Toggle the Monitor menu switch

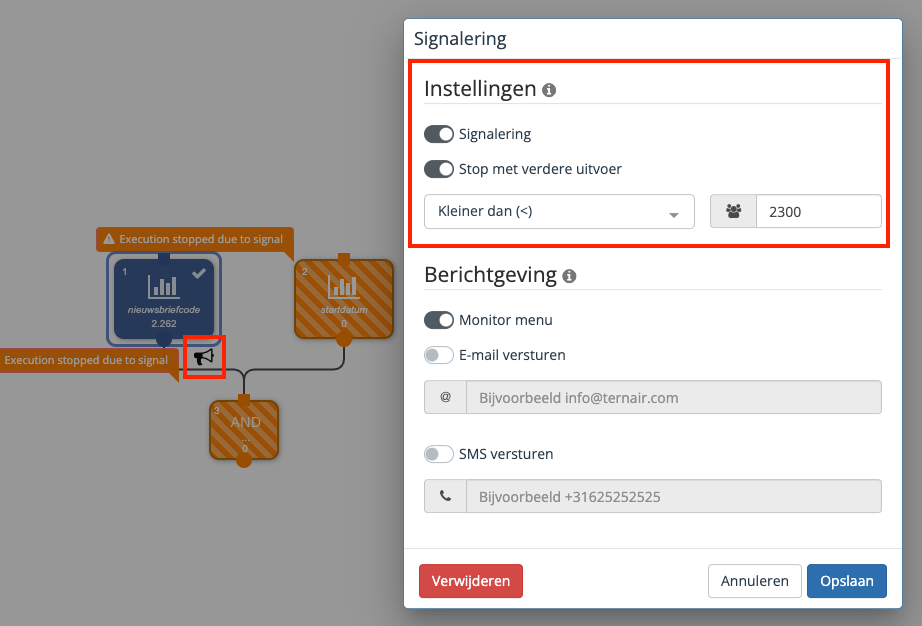click(439, 320)
